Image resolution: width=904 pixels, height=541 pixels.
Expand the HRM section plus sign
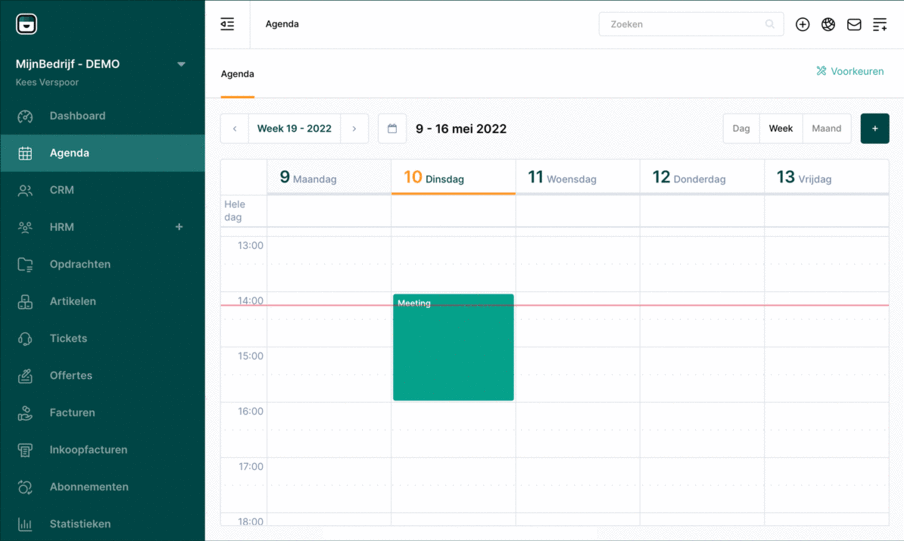(179, 227)
